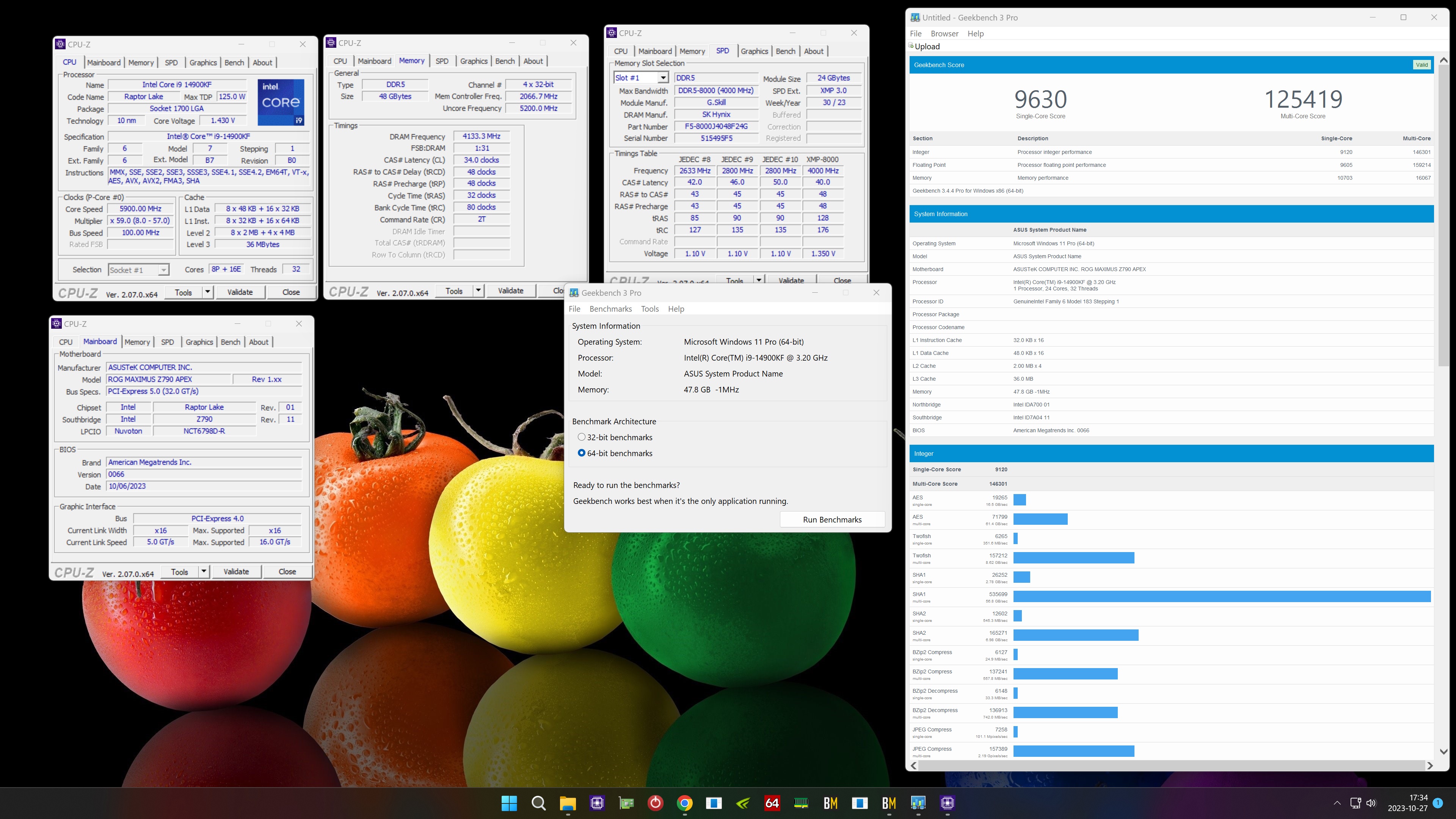
Task: Open Browser menu in Geekbench results window
Action: tap(945, 33)
